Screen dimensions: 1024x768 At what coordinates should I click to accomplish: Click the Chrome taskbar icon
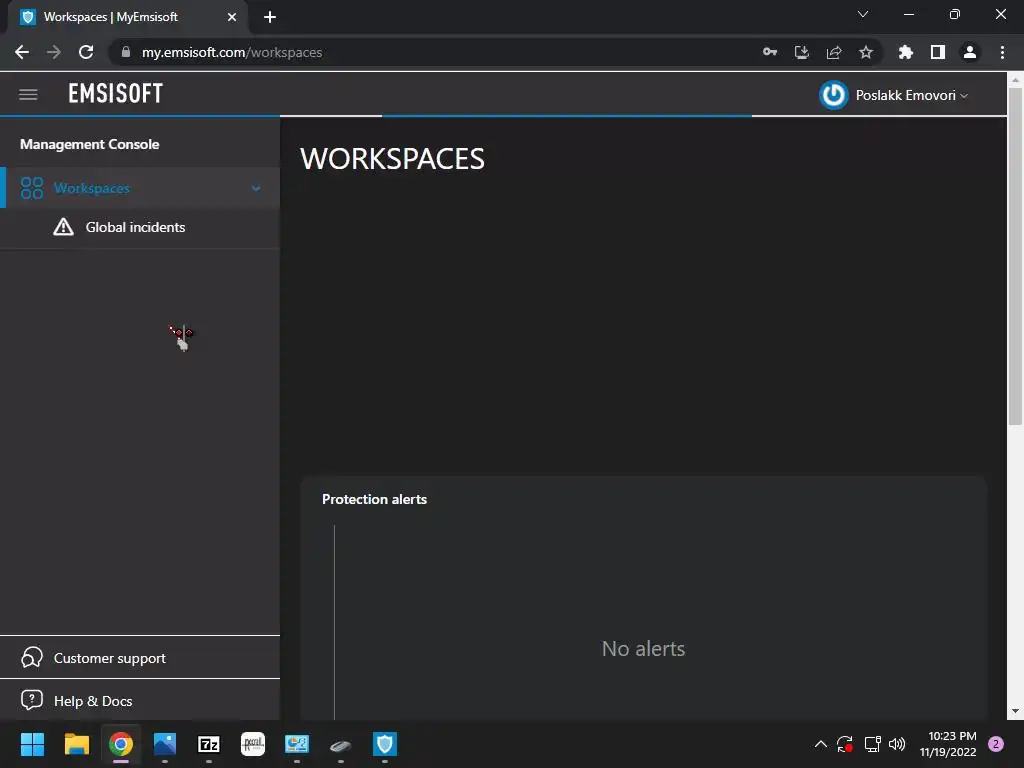(x=121, y=744)
